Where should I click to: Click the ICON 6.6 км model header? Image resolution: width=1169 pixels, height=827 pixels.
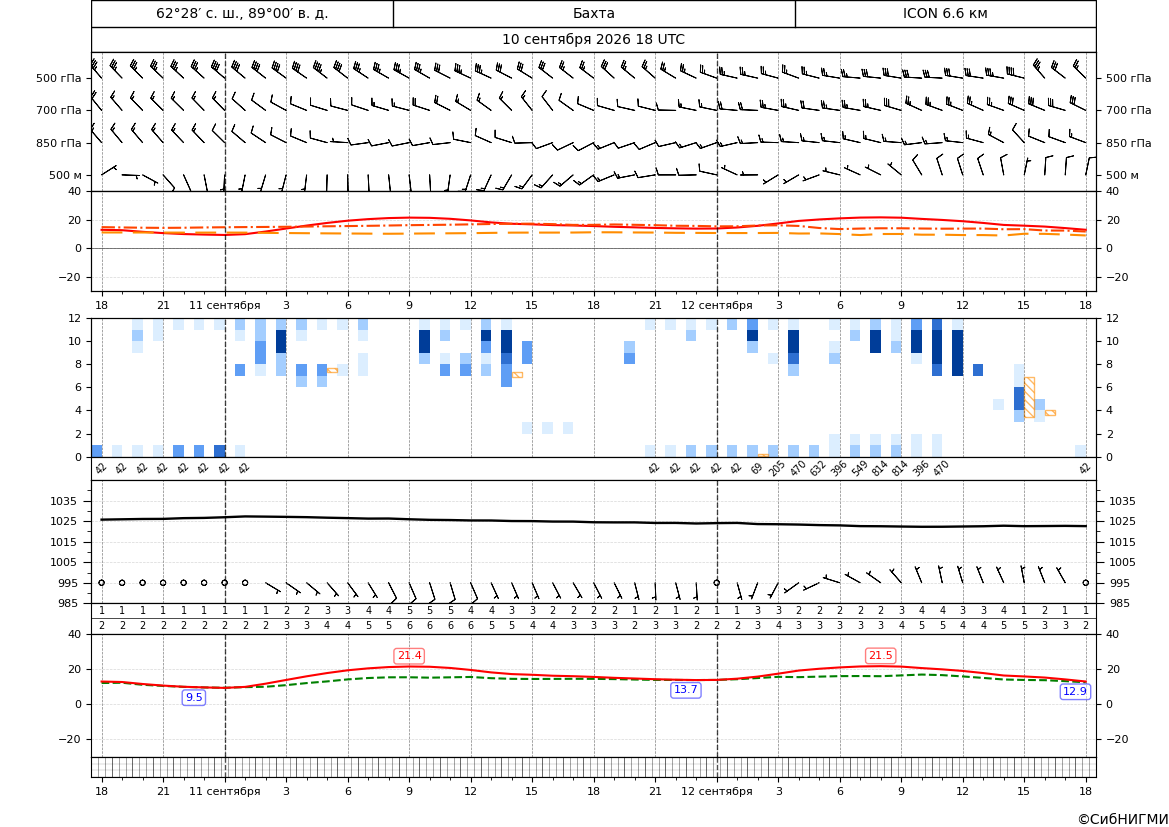coord(945,13)
